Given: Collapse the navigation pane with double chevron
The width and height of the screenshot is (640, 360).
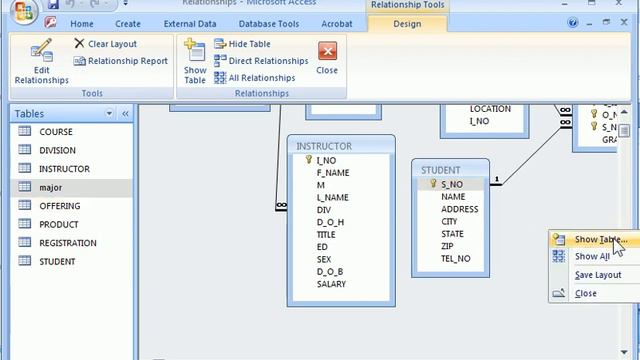Looking at the screenshot, I should tap(125, 113).
